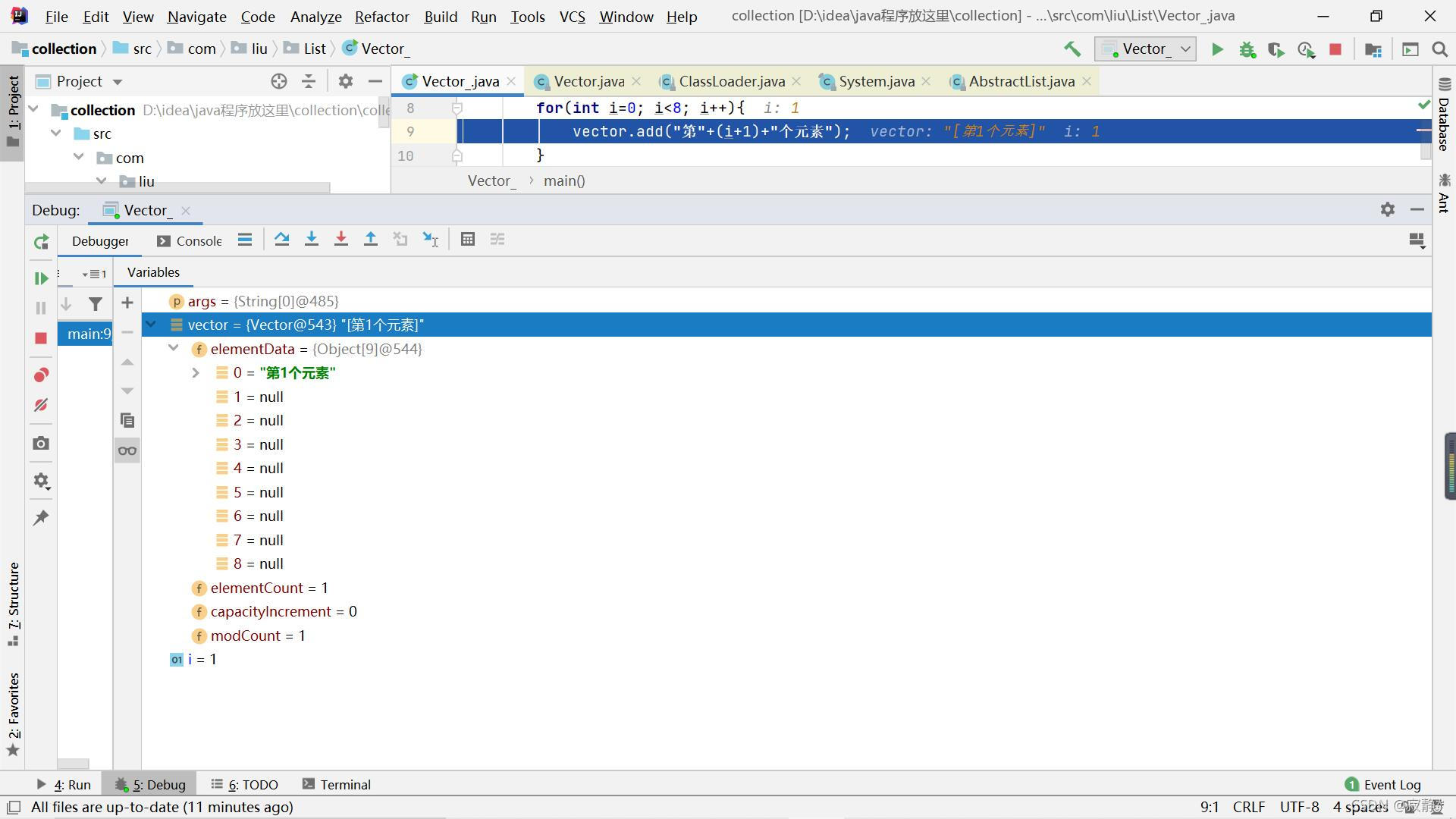Click Run to Cursor icon
Screen dimensions: 1456x819
coord(430,240)
